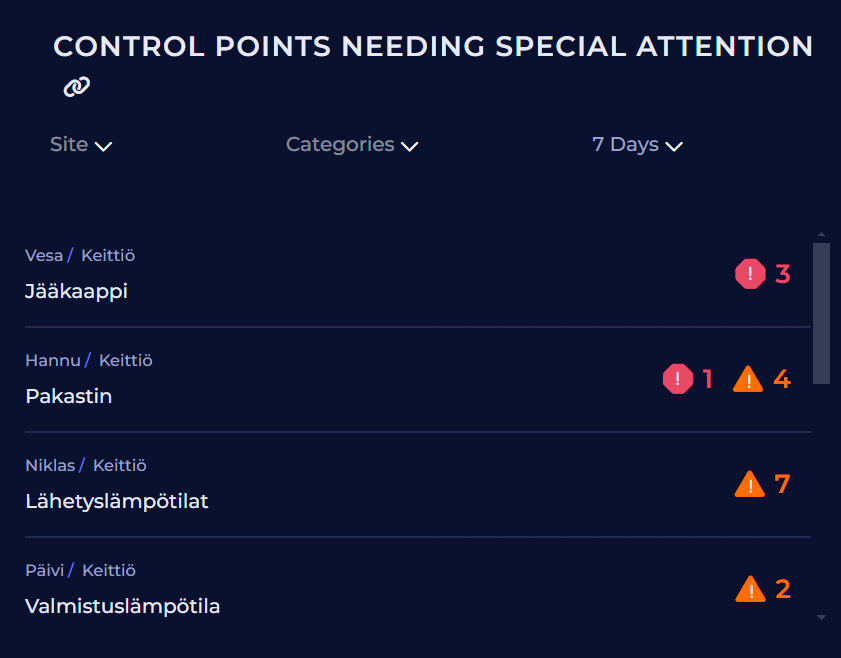
Task: Expand the Categories filter dropdown
Action: click(x=351, y=145)
